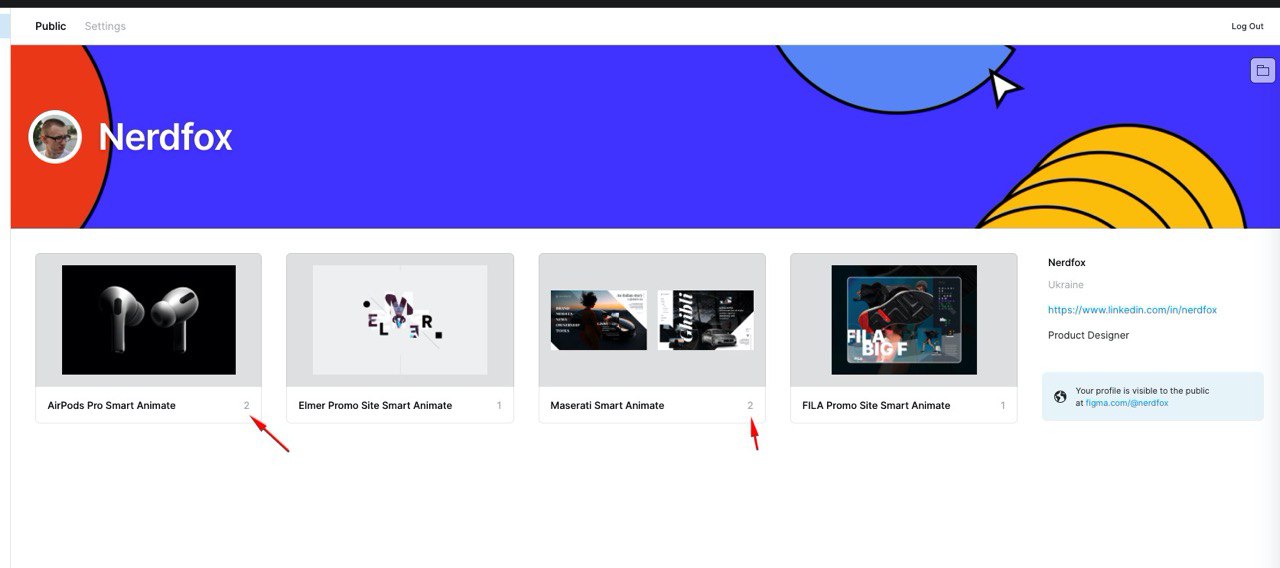
Task: Open the Settings tab
Action: tap(105, 26)
